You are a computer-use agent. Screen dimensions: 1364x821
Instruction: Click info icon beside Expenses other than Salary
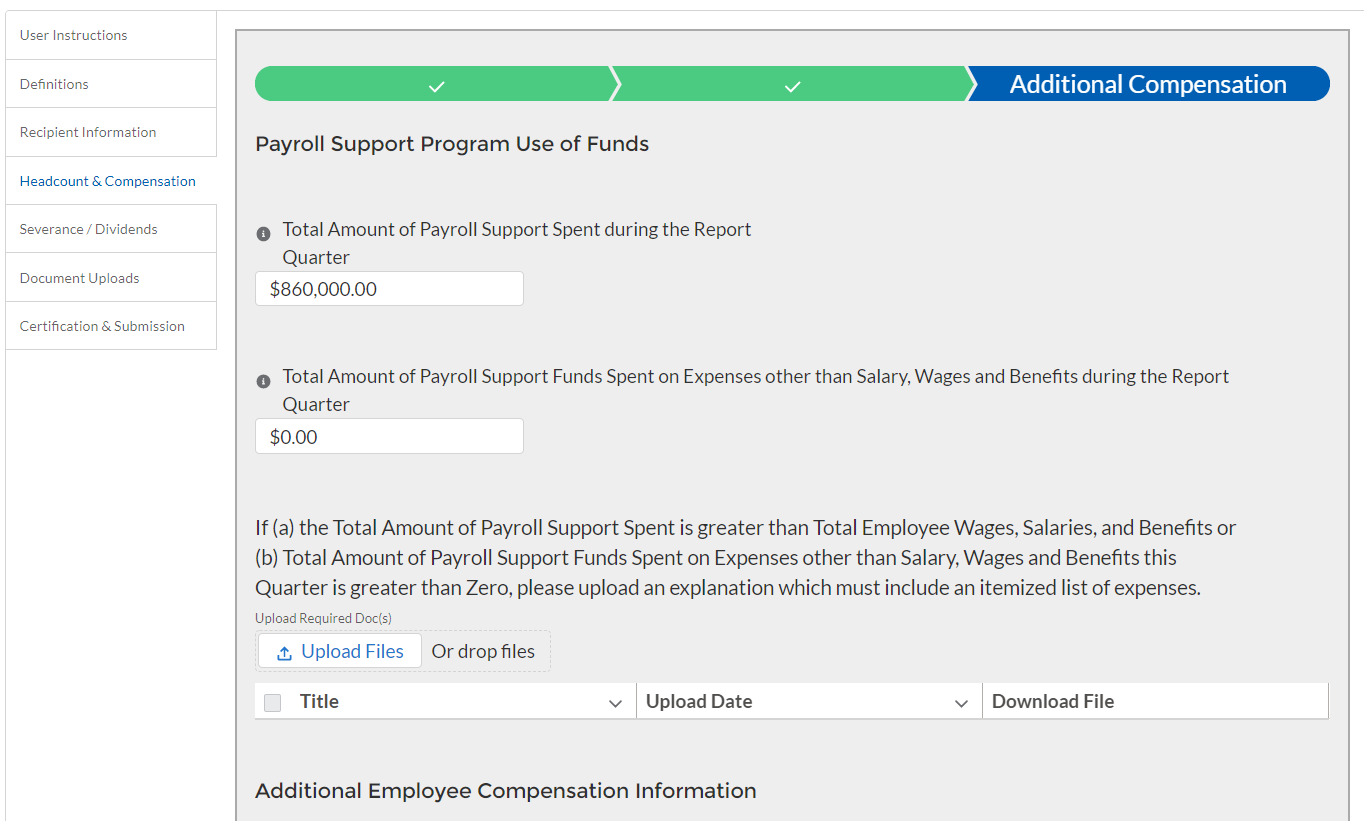264,381
